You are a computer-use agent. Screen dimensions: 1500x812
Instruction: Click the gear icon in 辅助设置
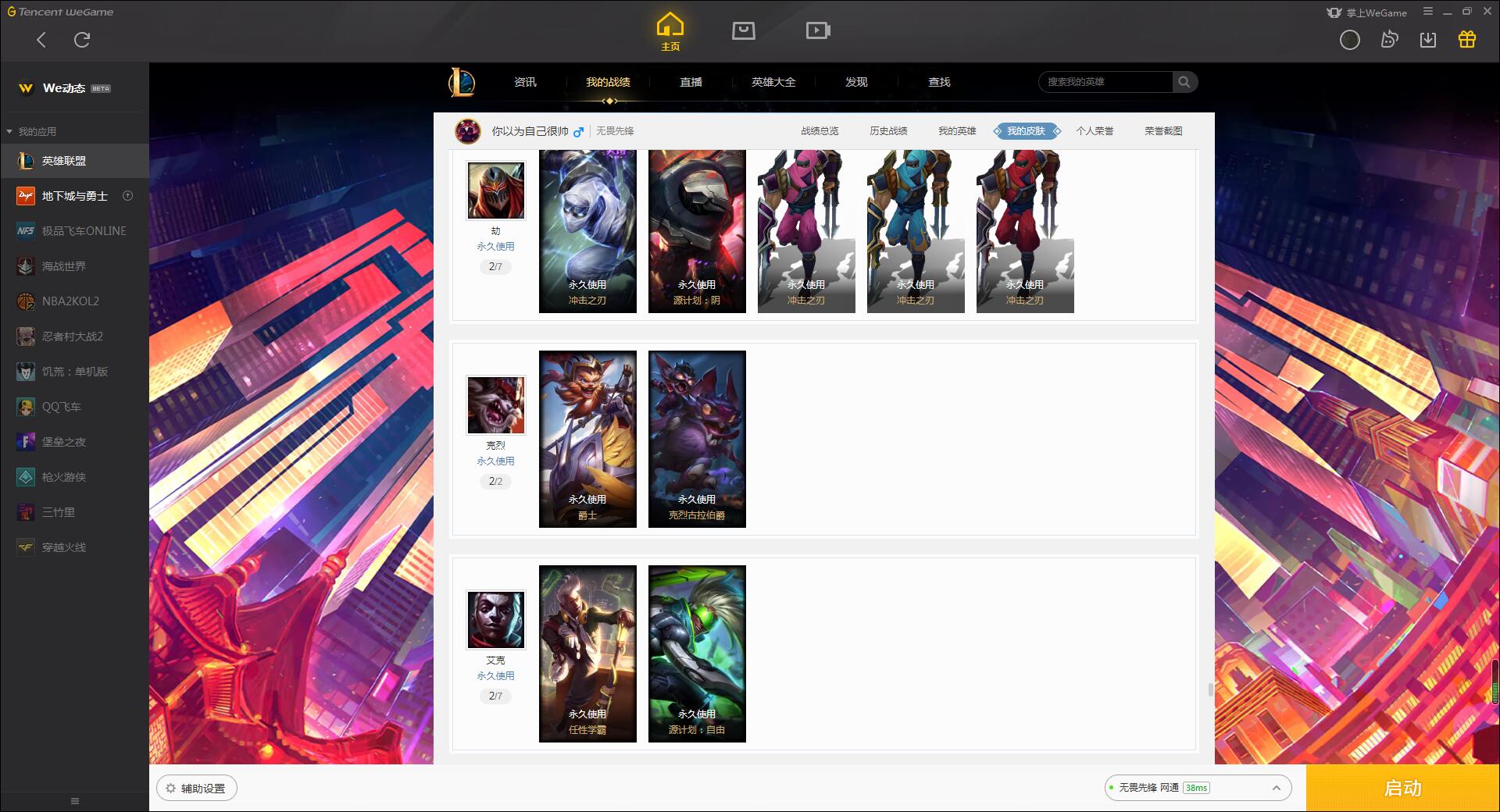[170, 789]
